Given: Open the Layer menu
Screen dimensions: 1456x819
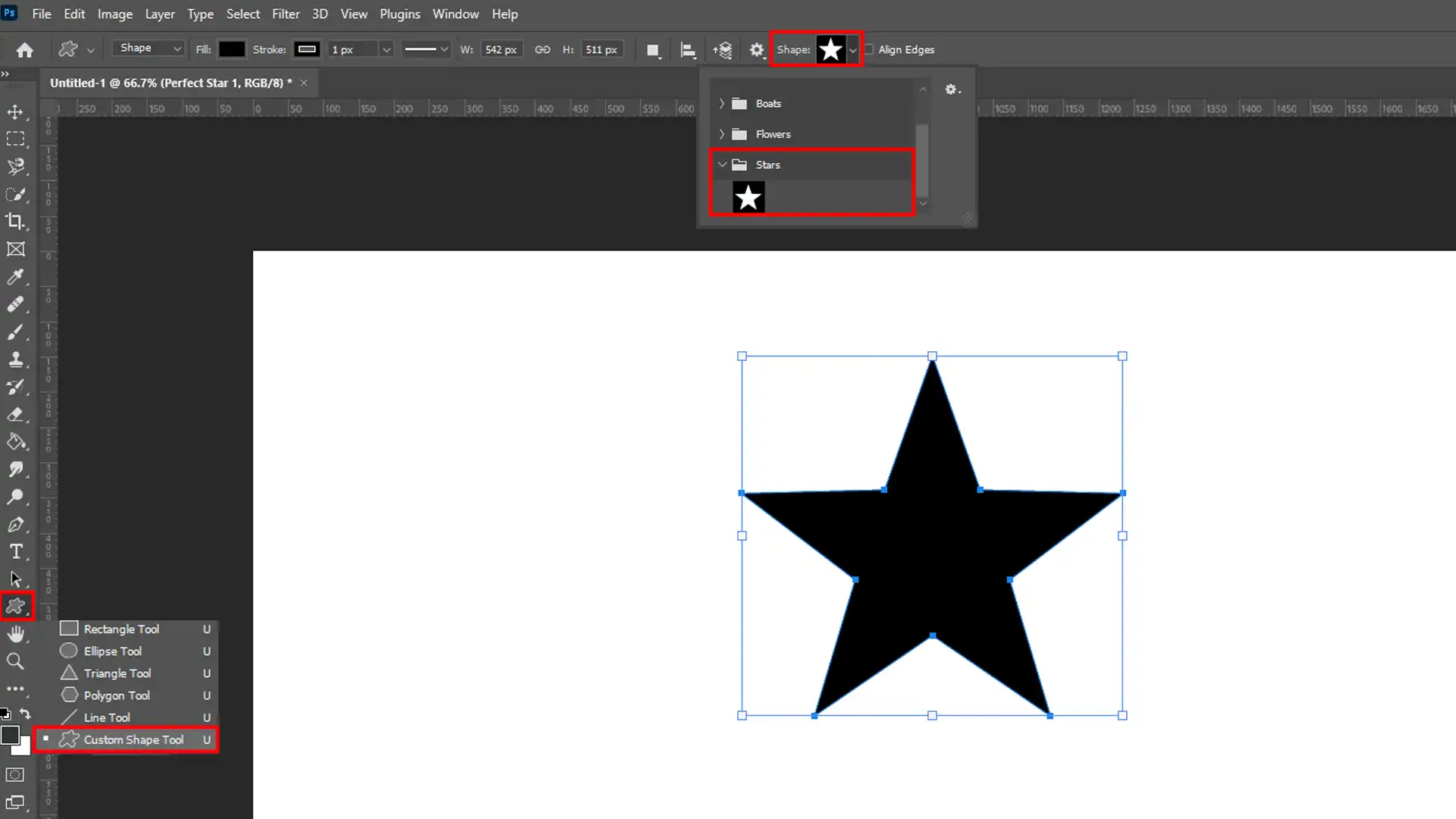Looking at the screenshot, I should [x=160, y=14].
